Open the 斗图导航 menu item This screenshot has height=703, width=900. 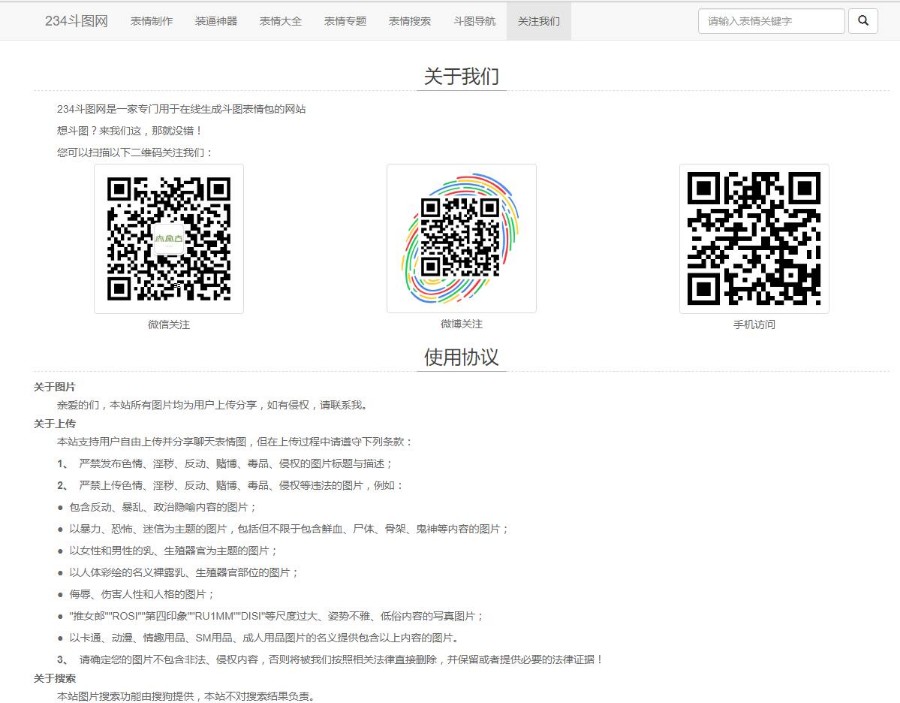point(474,21)
